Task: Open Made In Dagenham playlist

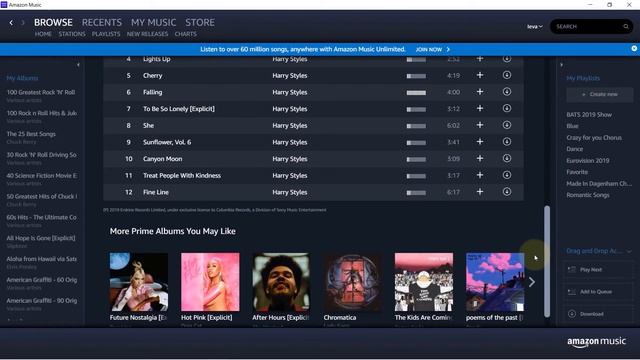Action: (599, 184)
